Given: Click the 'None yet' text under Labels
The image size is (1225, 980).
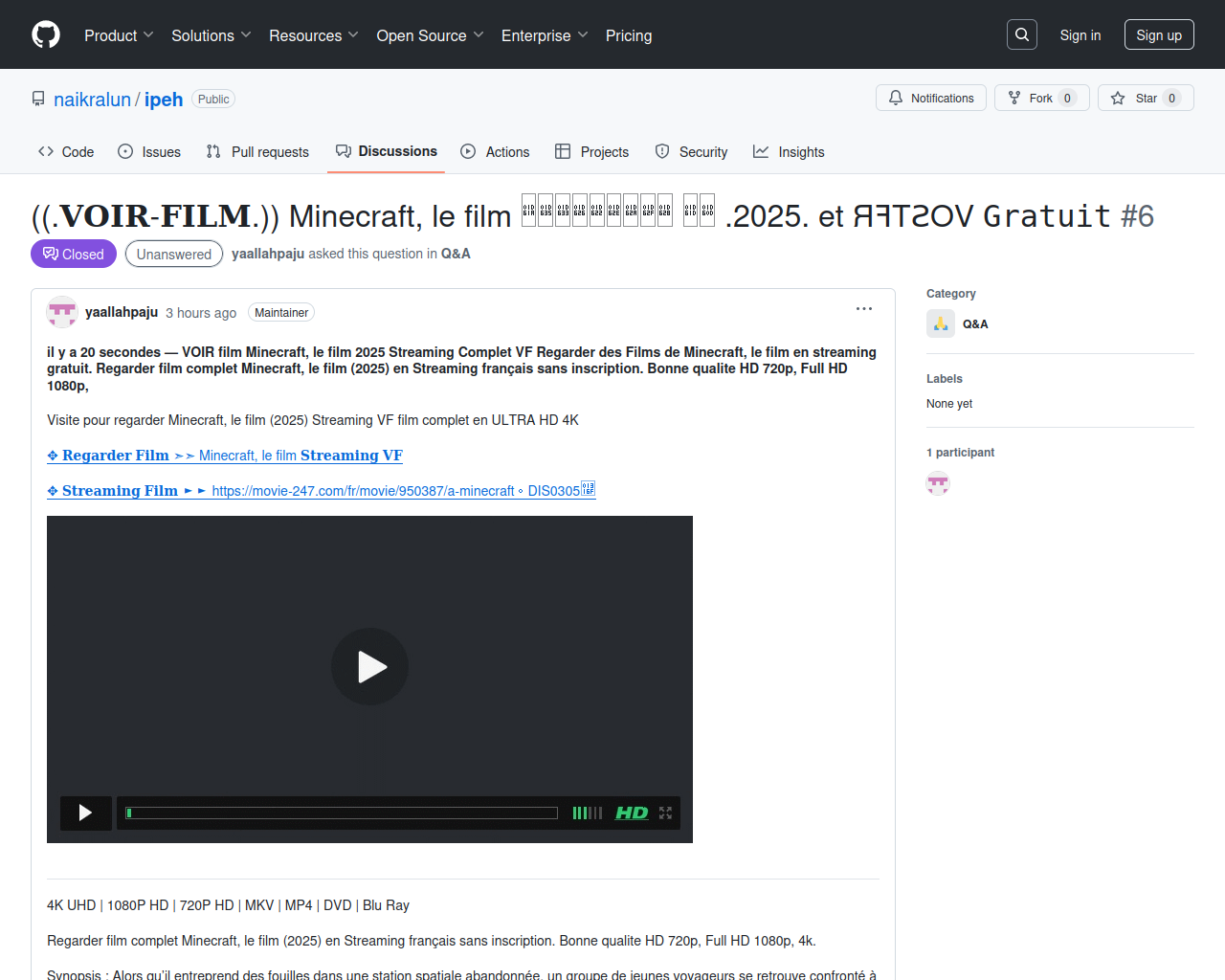Looking at the screenshot, I should [949, 404].
